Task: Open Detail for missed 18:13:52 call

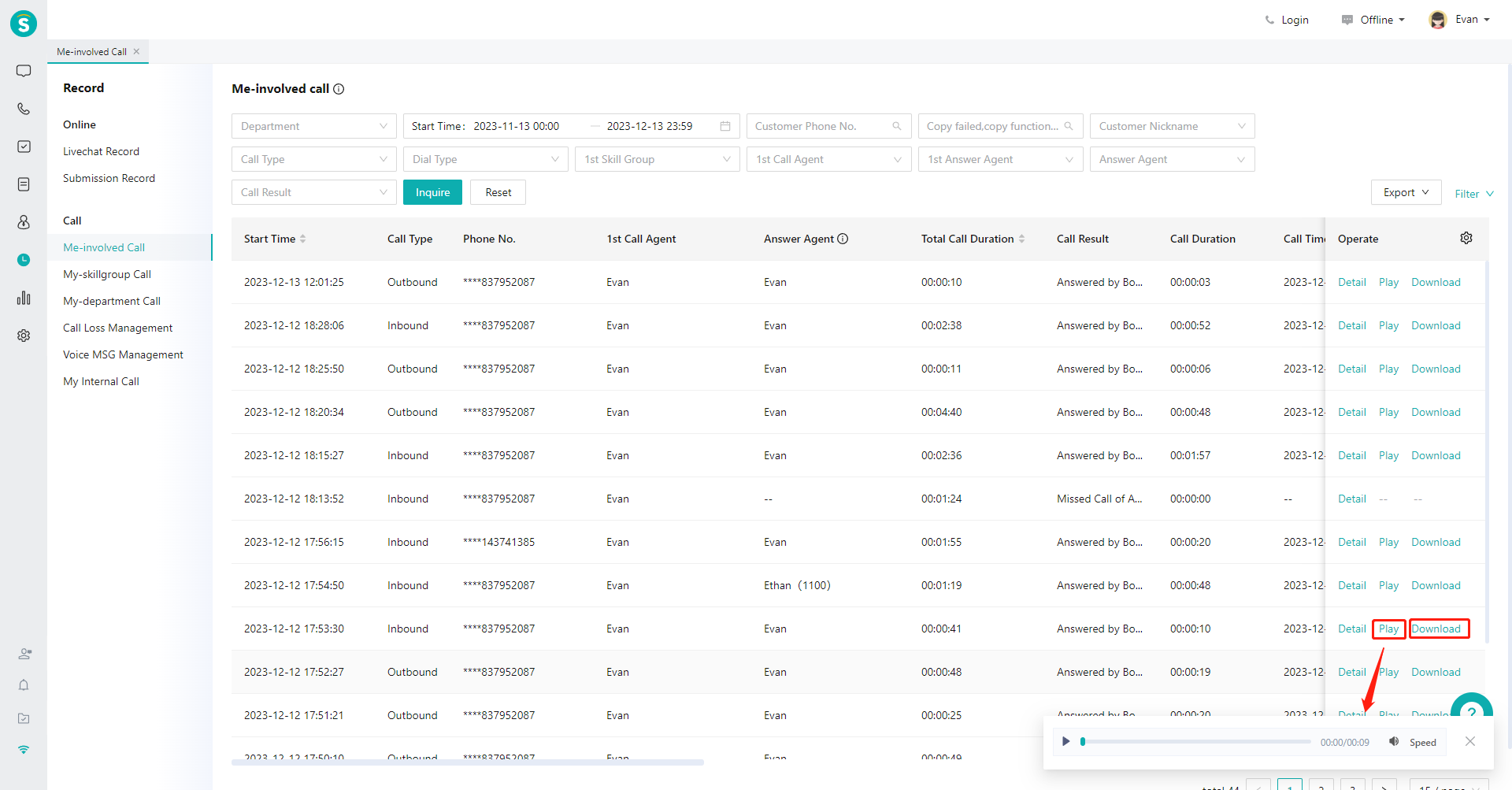Action: coord(1351,499)
